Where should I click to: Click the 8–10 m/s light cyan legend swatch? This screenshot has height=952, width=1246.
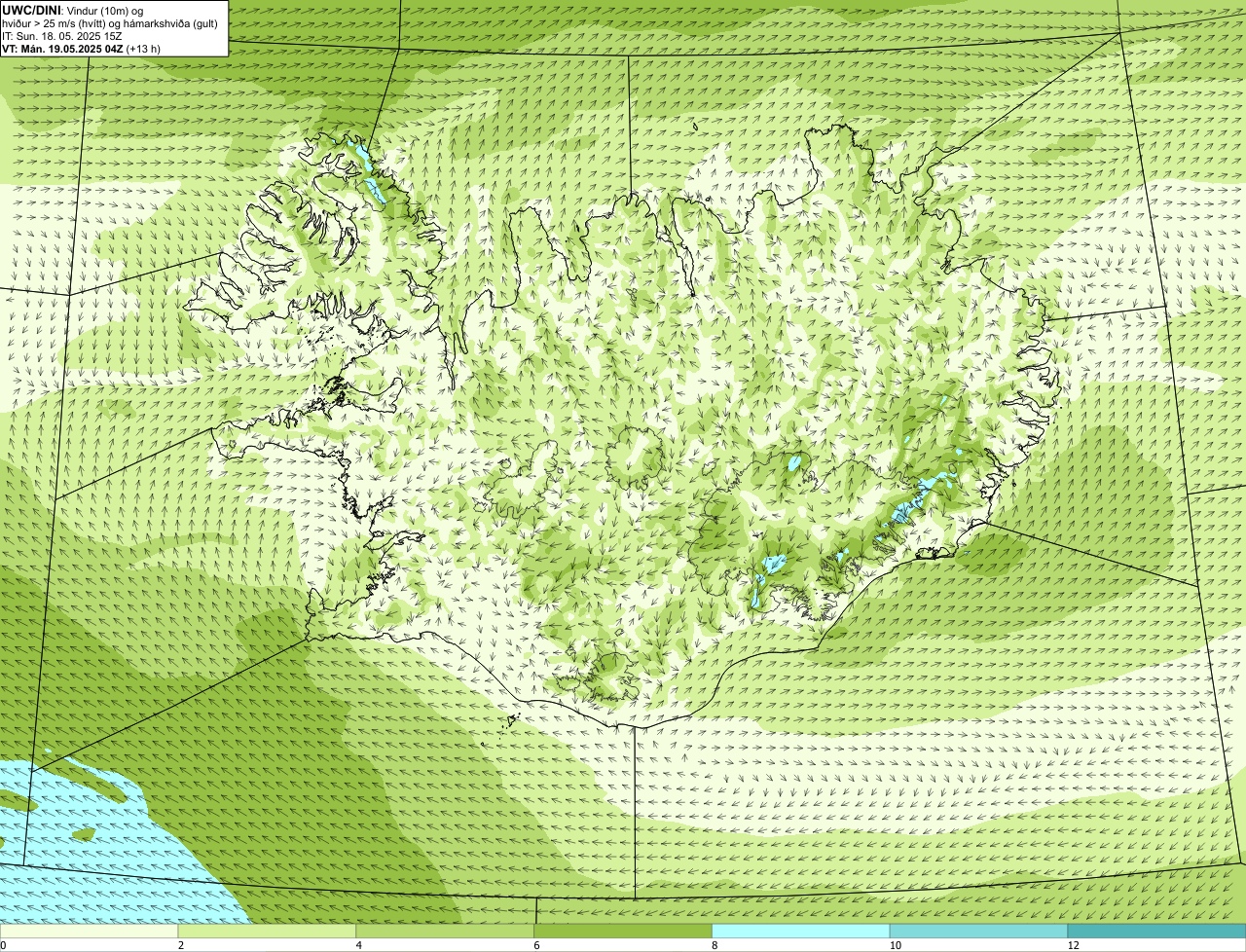(801, 932)
